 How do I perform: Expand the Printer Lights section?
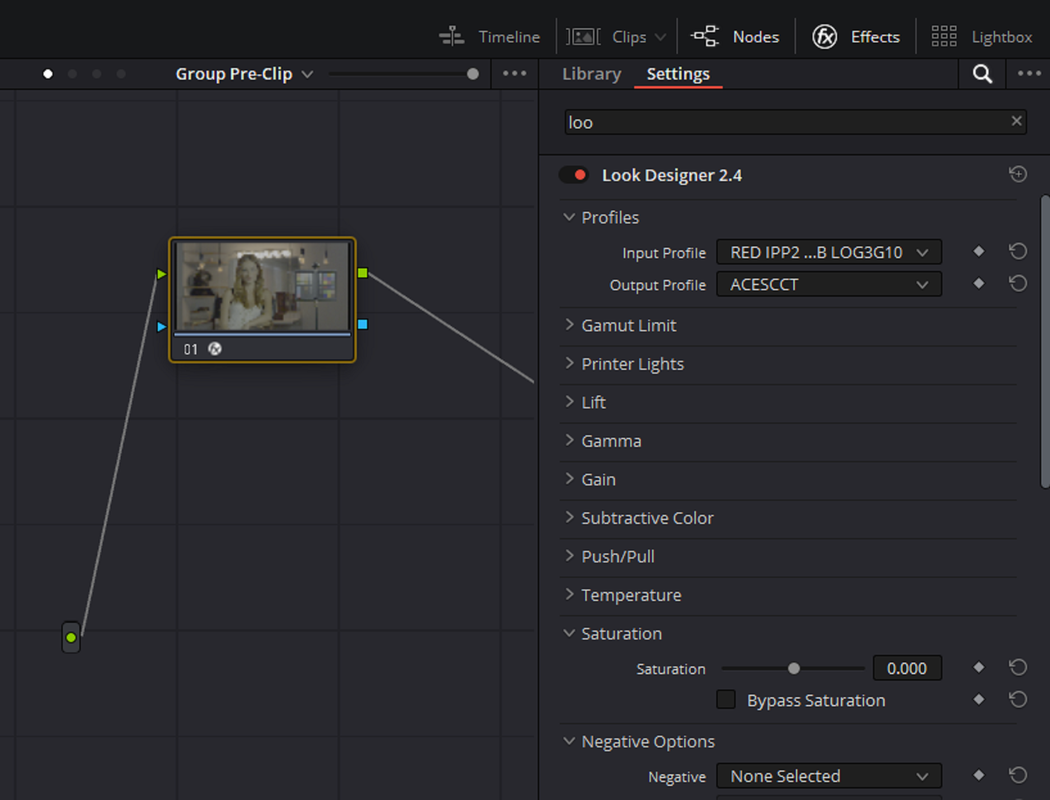coord(569,364)
